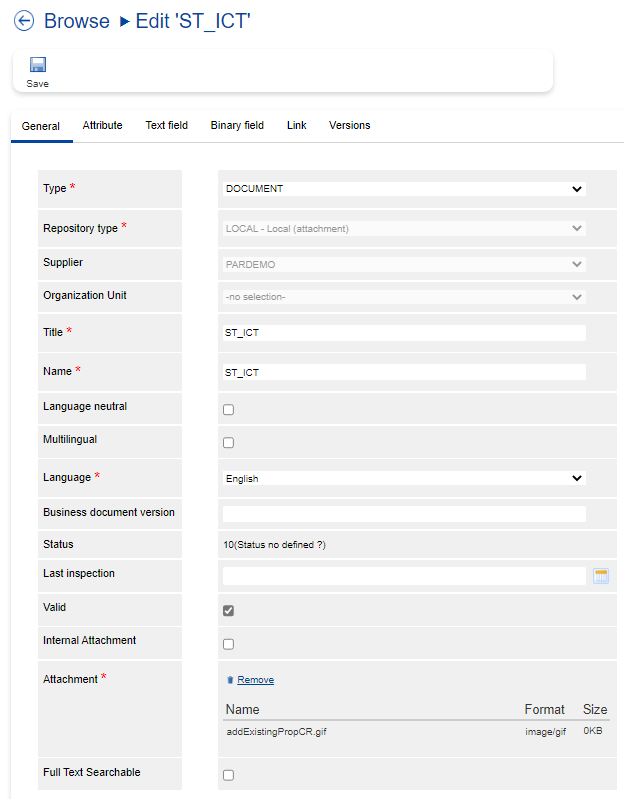Open the Last inspection calendar picker
Viewport: 624px width, 799px height.
(x=601, y=576)
